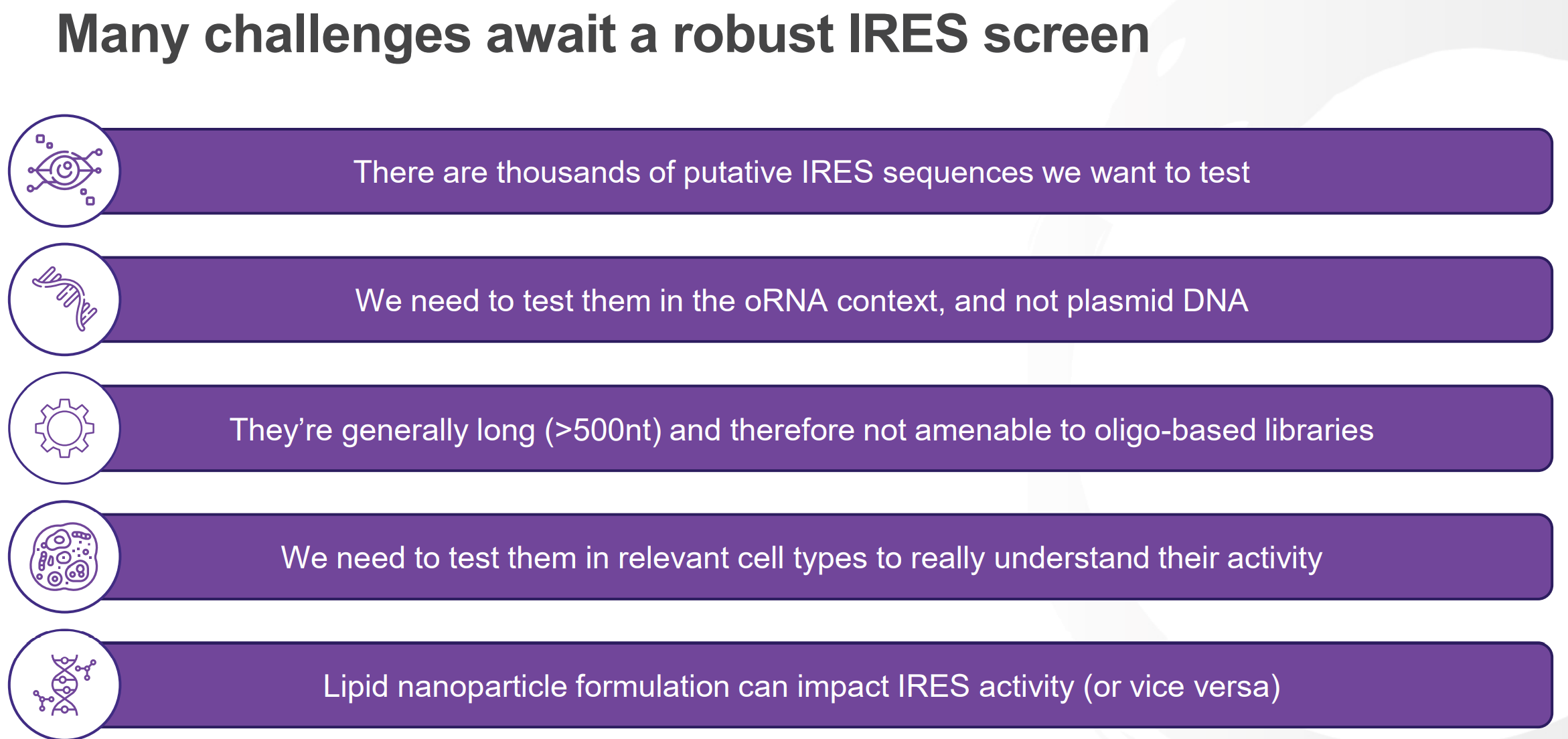This screenshot has height=739, width=1568.
Task: Click the DNA helix molecule icon
Action: coord(64,685)
